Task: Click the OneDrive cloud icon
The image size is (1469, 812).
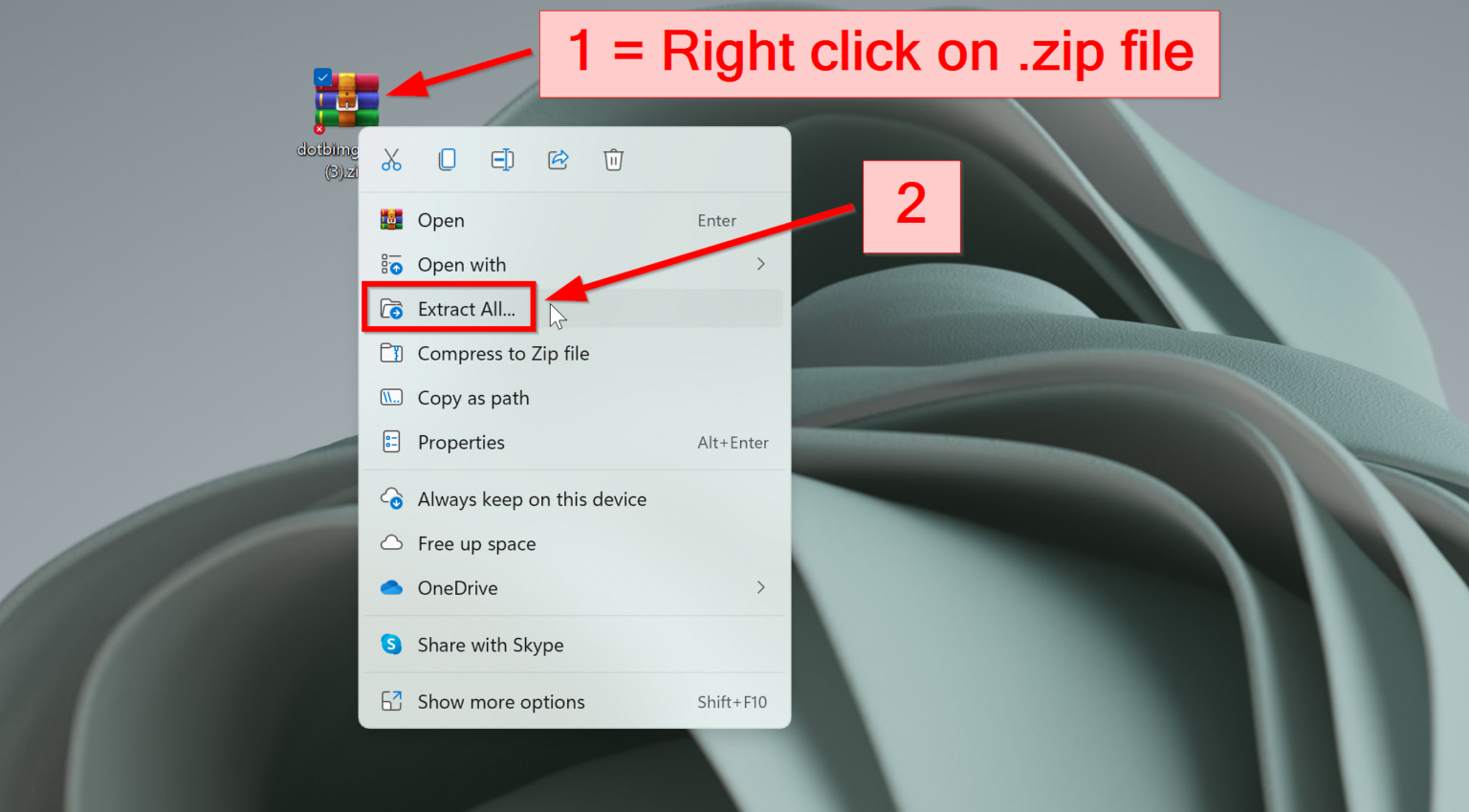Action: pyautogui.click(x=391, y=588)
